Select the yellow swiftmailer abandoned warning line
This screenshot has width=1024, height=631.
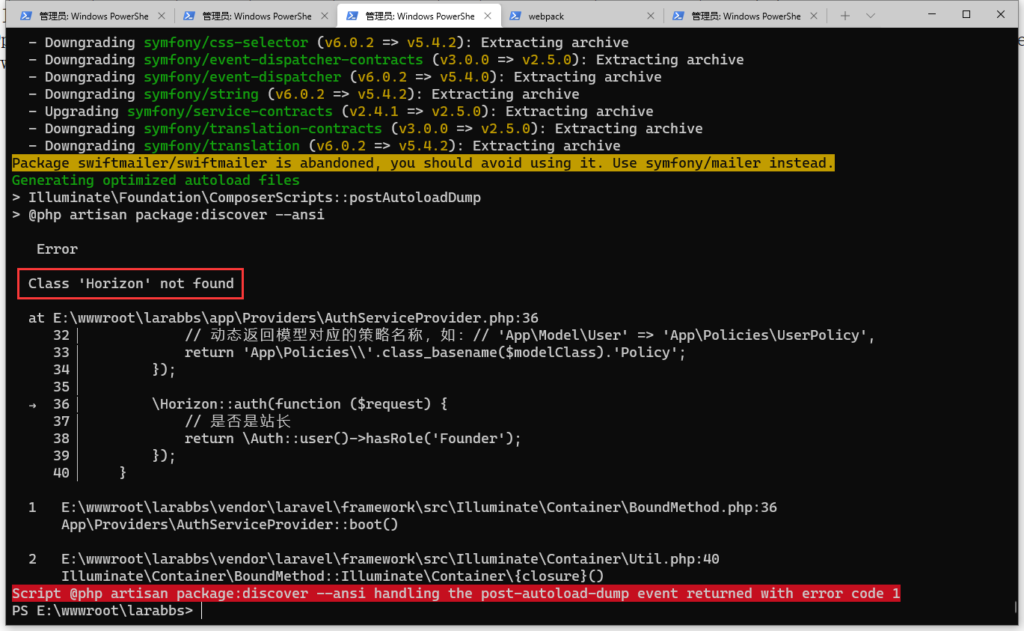pos(420,162)
